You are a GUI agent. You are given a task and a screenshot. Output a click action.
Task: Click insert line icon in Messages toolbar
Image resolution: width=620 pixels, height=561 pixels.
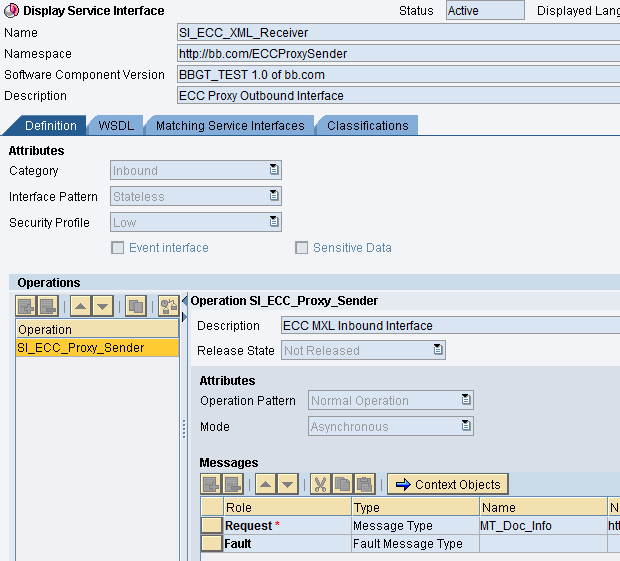point(211,484)
